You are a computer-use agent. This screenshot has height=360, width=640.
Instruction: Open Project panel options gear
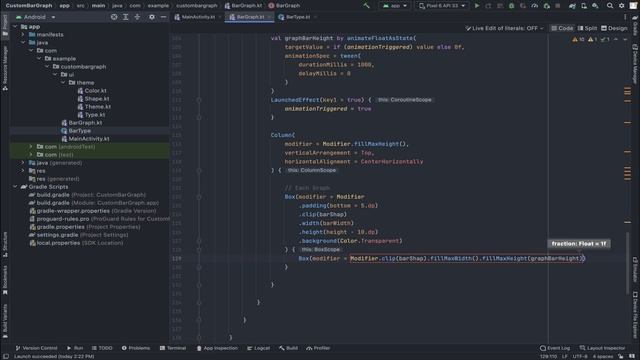151,17
